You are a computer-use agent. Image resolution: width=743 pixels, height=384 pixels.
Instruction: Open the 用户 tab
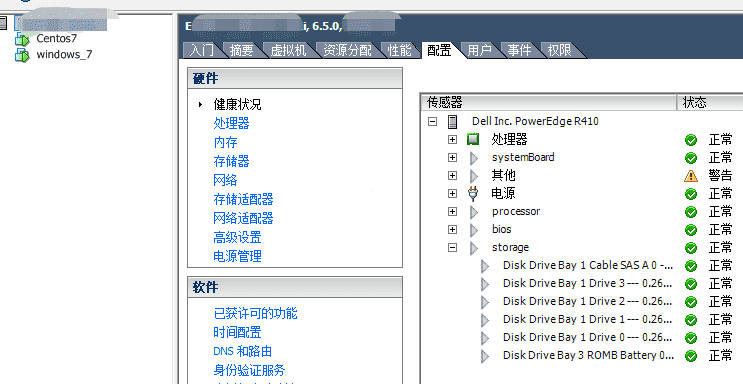479,50
